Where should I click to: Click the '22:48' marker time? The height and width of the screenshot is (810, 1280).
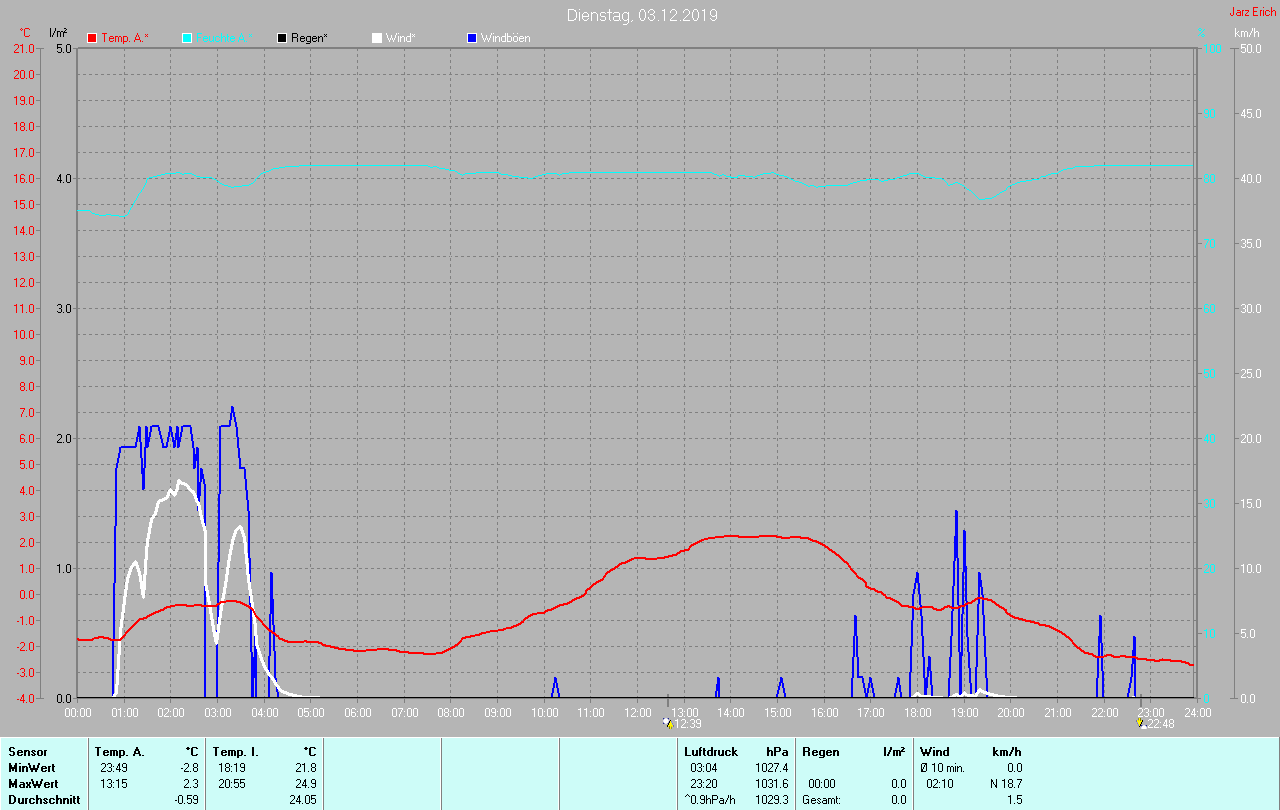point(1161,724)
